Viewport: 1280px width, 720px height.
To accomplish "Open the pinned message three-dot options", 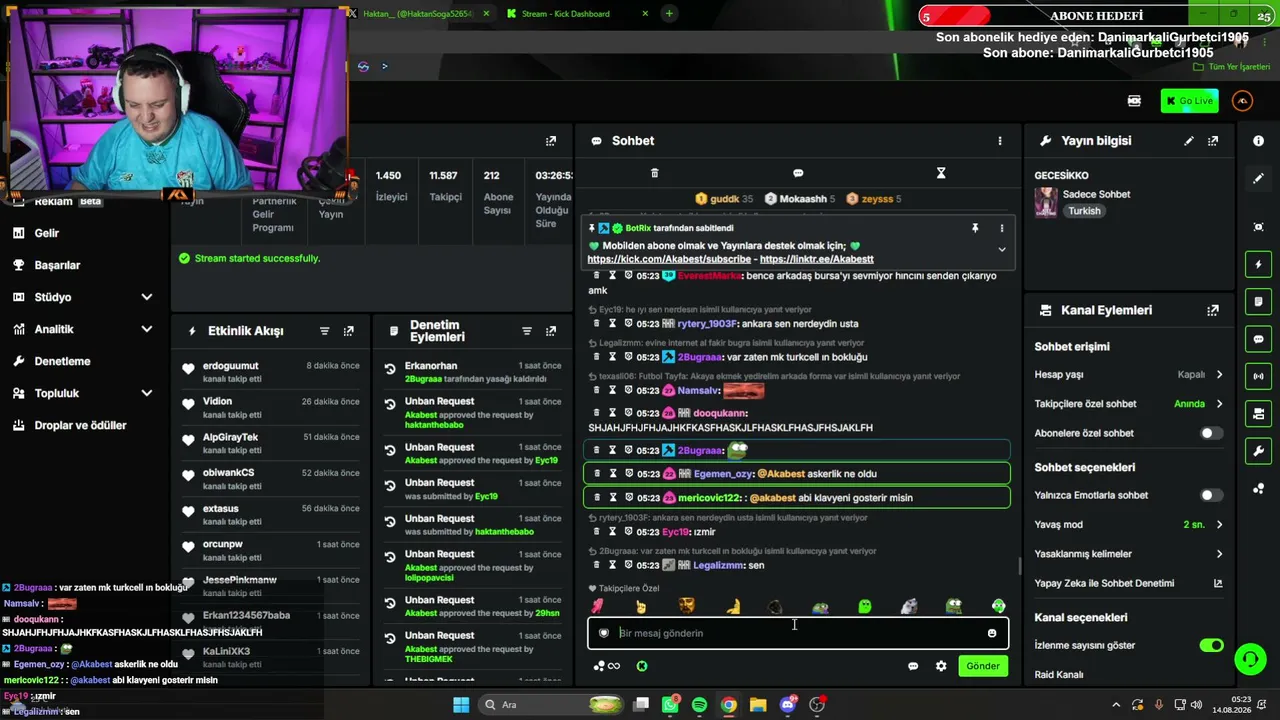I will (1002, 228).
